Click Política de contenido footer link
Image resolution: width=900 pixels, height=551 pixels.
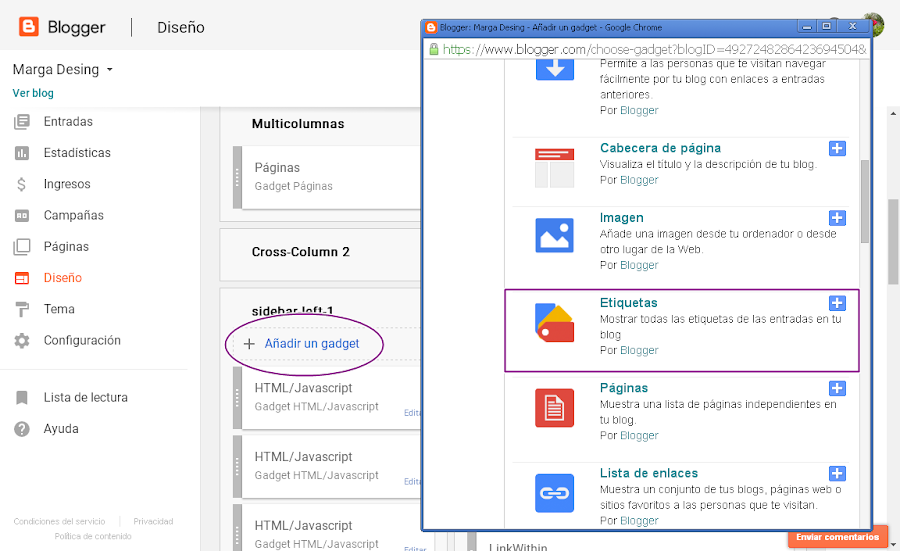(93, 537)
